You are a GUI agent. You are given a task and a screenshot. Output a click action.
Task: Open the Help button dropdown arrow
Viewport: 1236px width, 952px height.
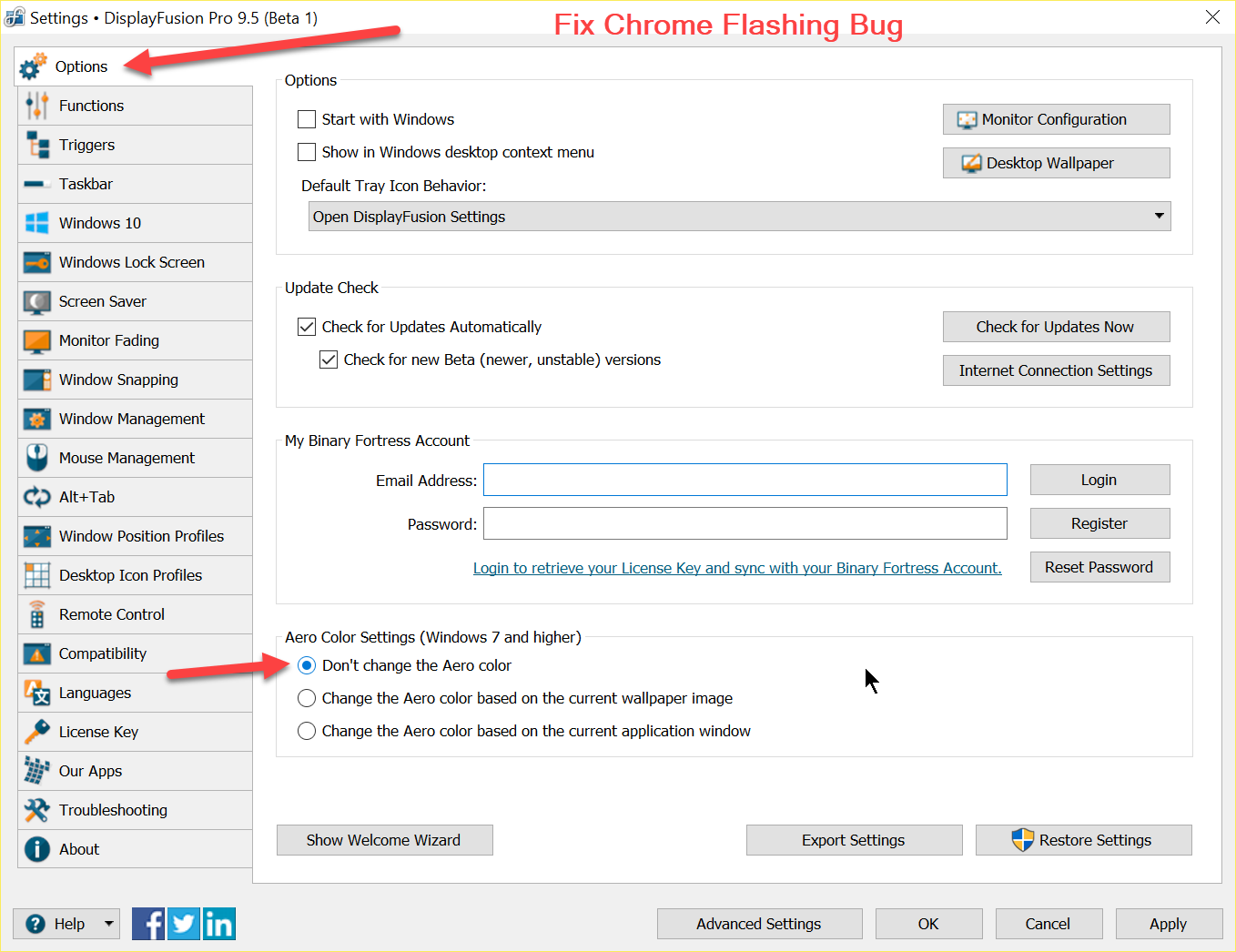click(x=109, y=924)
